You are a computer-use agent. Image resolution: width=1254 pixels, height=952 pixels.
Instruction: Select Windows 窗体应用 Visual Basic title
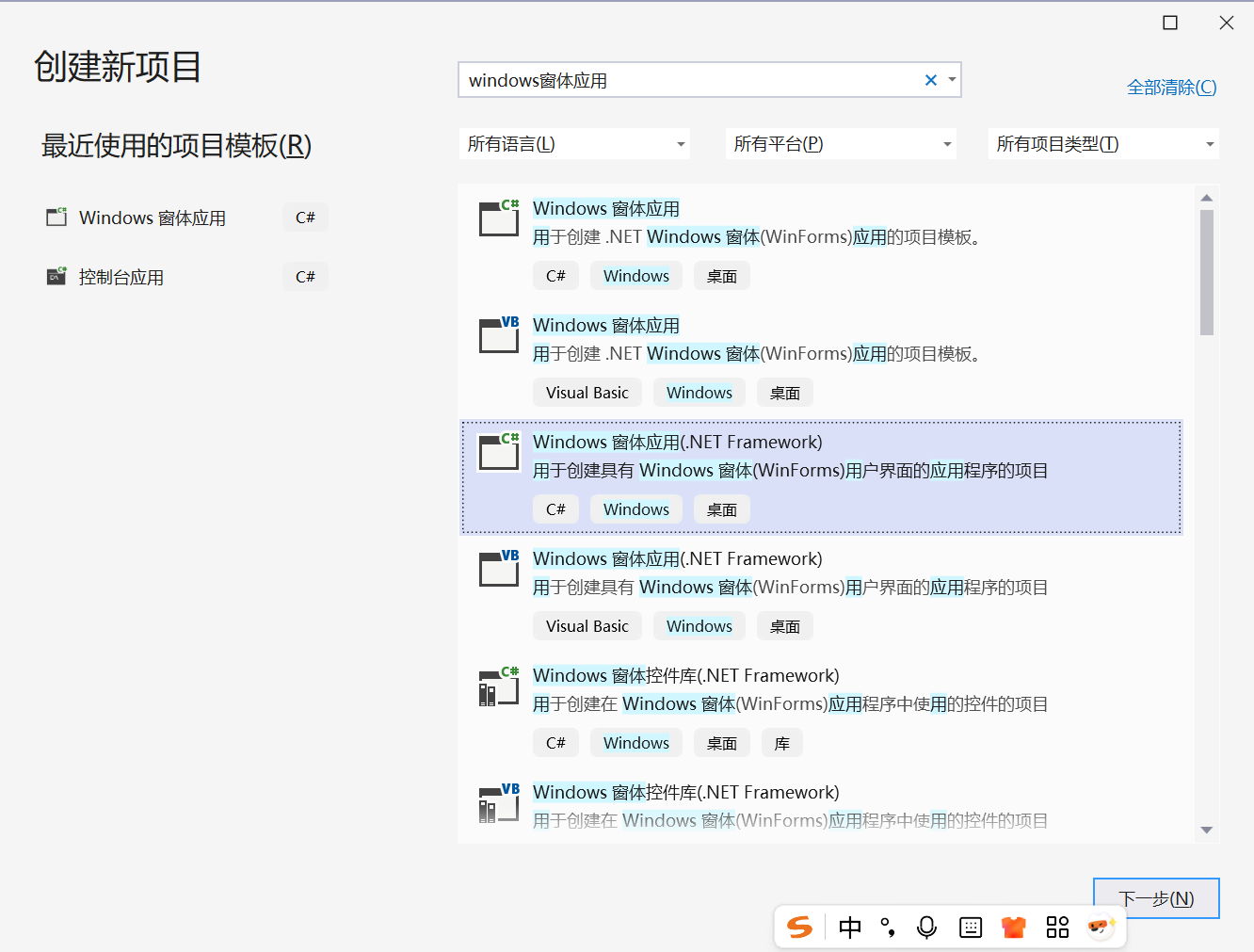tap(606, 325)
